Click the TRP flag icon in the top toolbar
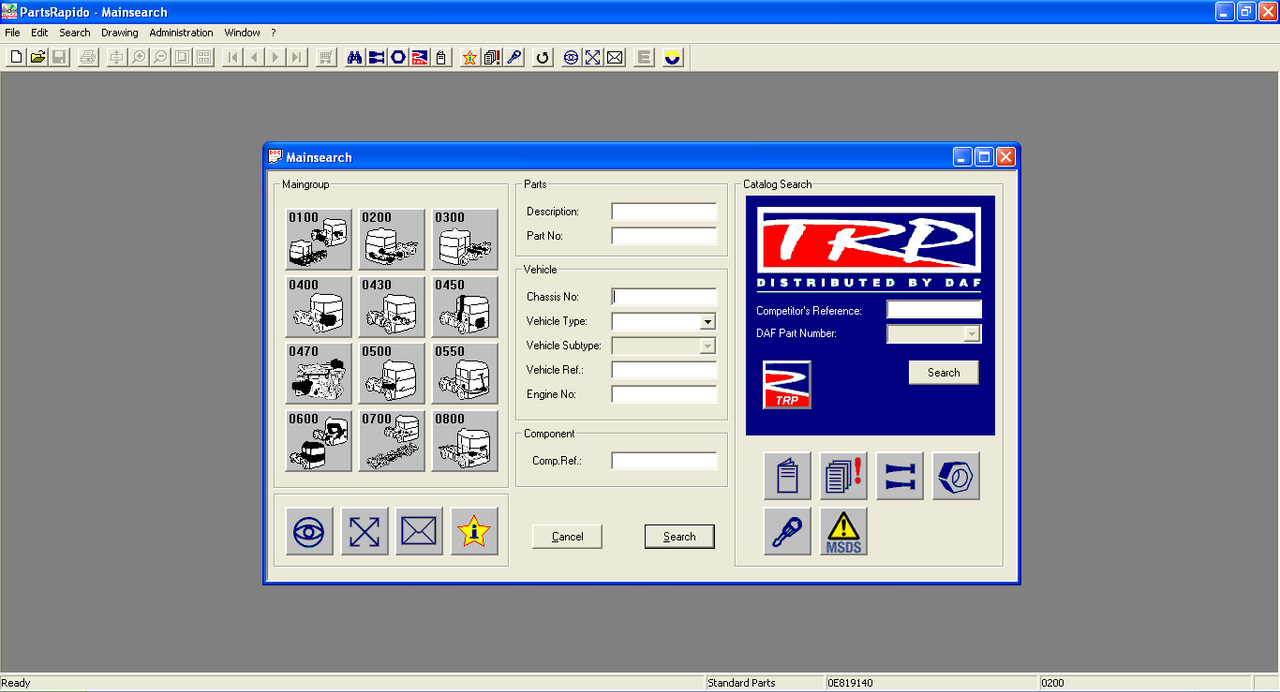Image resolution: width=1280 pixels, height=692 pixels. point(420,57)
